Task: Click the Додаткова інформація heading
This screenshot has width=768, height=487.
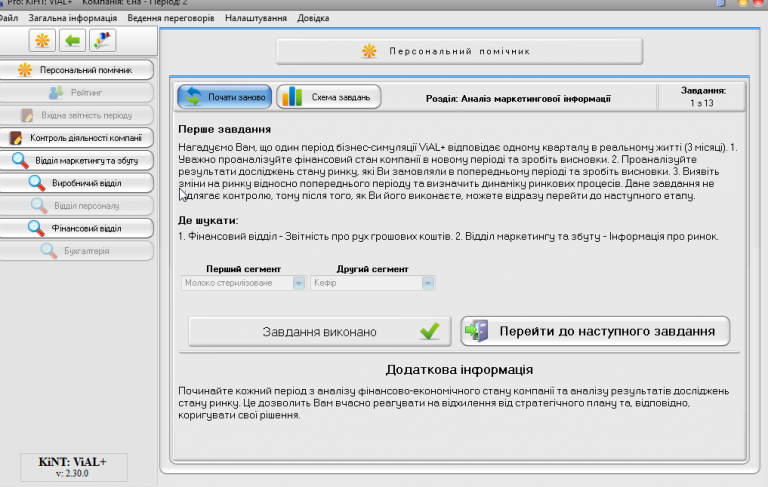Action: 459,370
